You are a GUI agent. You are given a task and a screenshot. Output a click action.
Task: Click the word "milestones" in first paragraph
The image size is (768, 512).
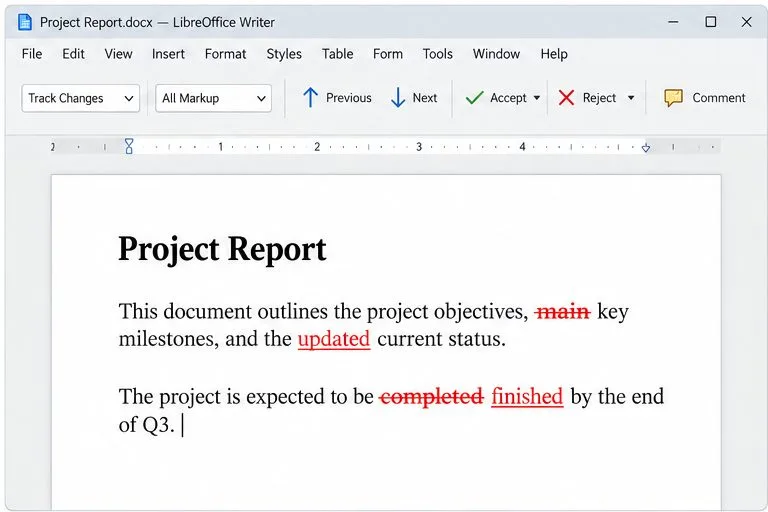click(168, 339)
